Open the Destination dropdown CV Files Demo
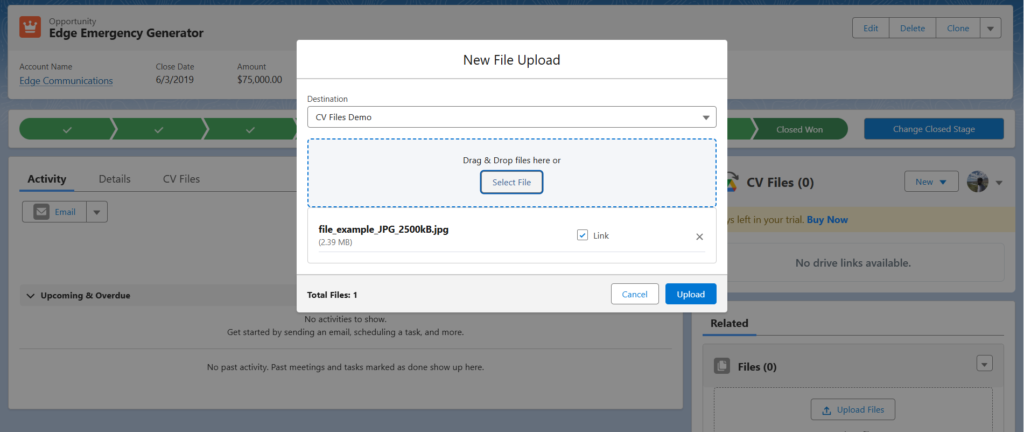Viewport: 1024px width, 432px height. click(511, 117)
